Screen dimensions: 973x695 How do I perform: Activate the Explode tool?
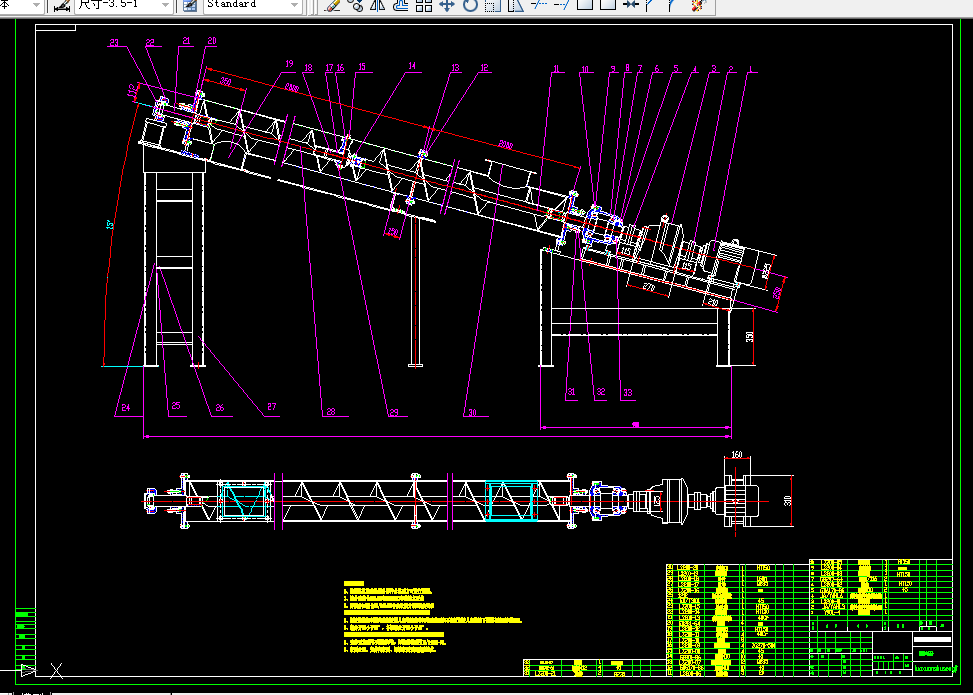(x=699, y=6)
